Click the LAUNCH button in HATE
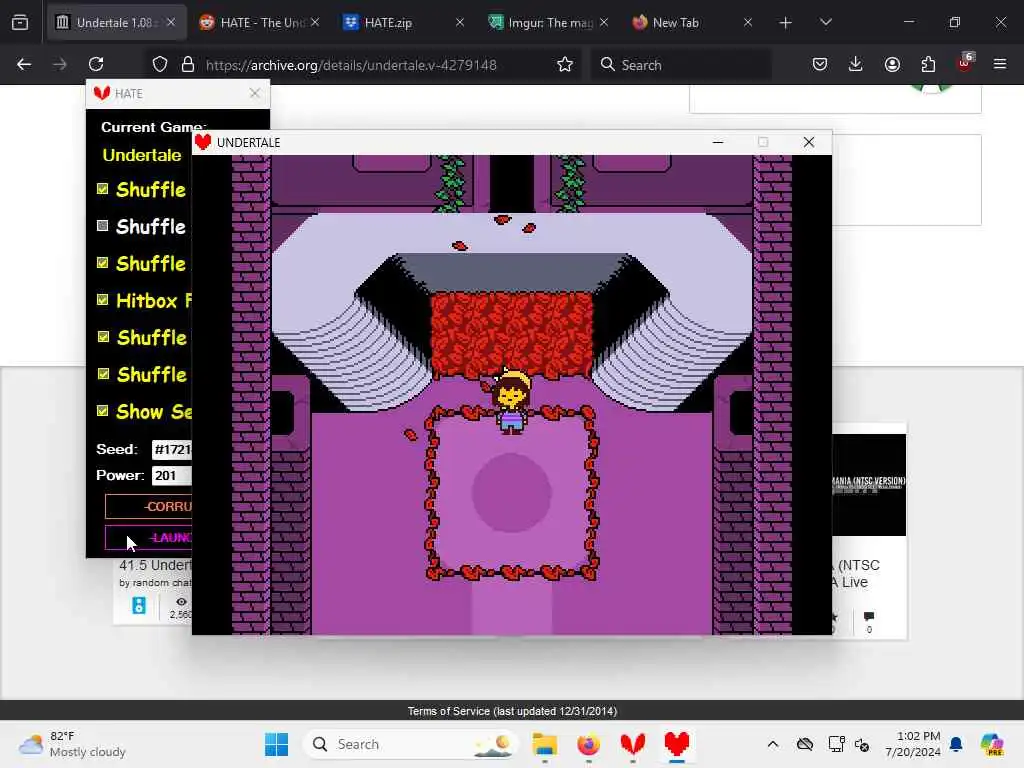The image size is (1024, 768). [149, 537]
